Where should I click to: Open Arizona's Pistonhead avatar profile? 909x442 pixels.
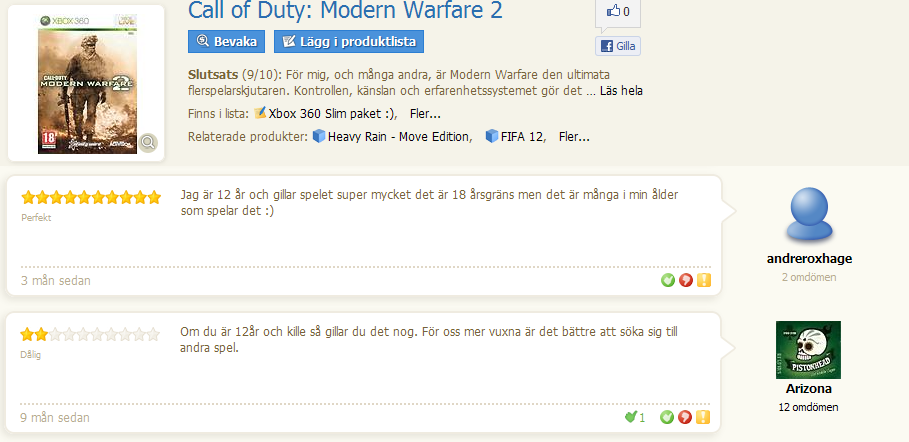(x=808, y=350)
